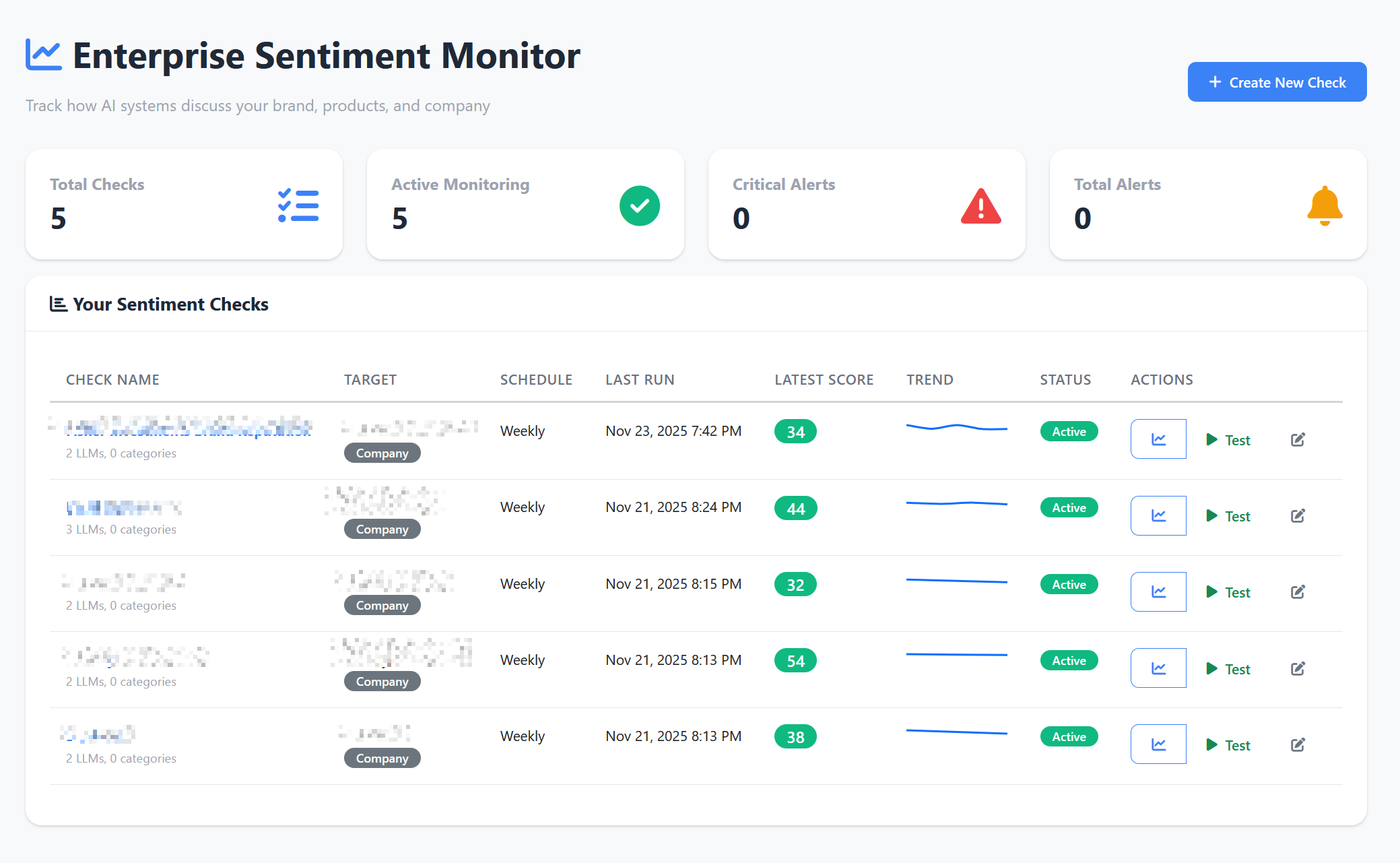Click the orange bell icon on Total Alerts card
The image size is (1400, 863).
(1323, 205)
